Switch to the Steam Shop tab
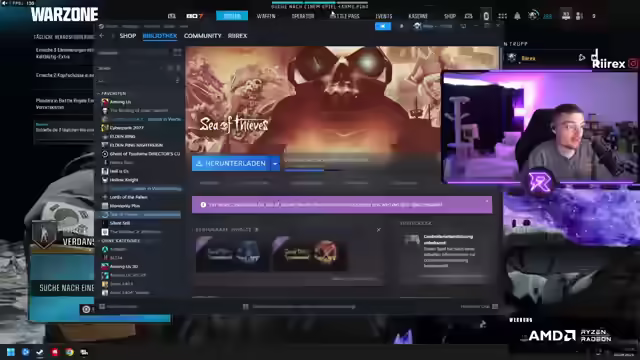Viewport: 640px width, 360px height. (128, 36)
